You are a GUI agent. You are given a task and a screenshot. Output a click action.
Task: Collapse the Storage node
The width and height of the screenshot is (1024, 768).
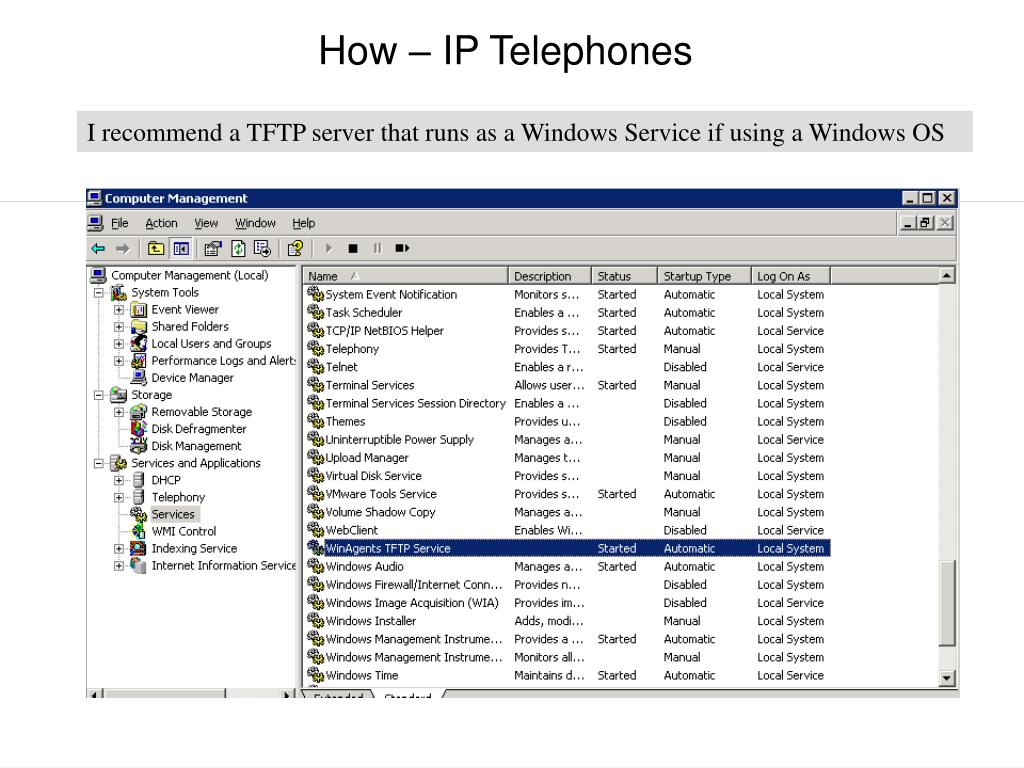click(99, 395)
